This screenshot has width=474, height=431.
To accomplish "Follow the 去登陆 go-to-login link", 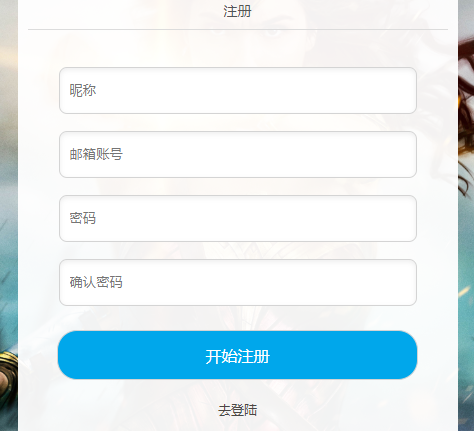I will pyautogui.click(x=237, y=410).
